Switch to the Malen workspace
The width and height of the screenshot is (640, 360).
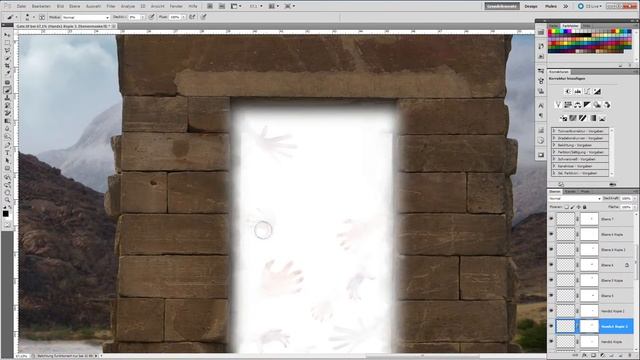click(x=551, y=6)
